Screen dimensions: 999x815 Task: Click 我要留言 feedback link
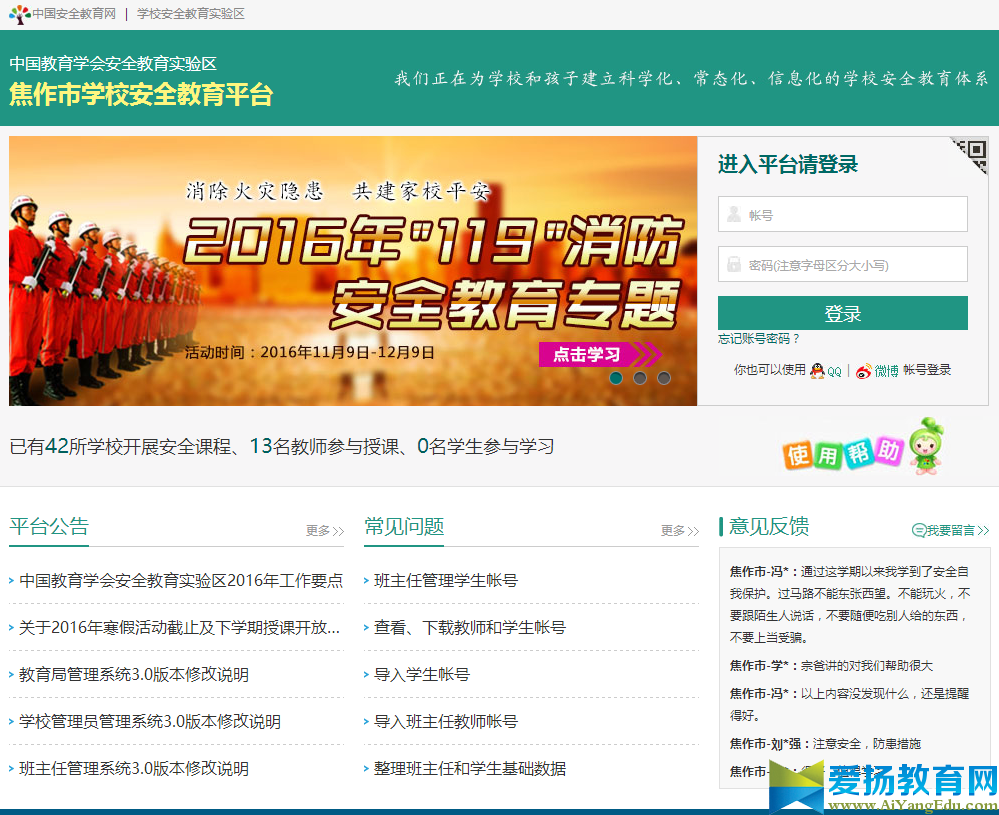tap(951, 530)
